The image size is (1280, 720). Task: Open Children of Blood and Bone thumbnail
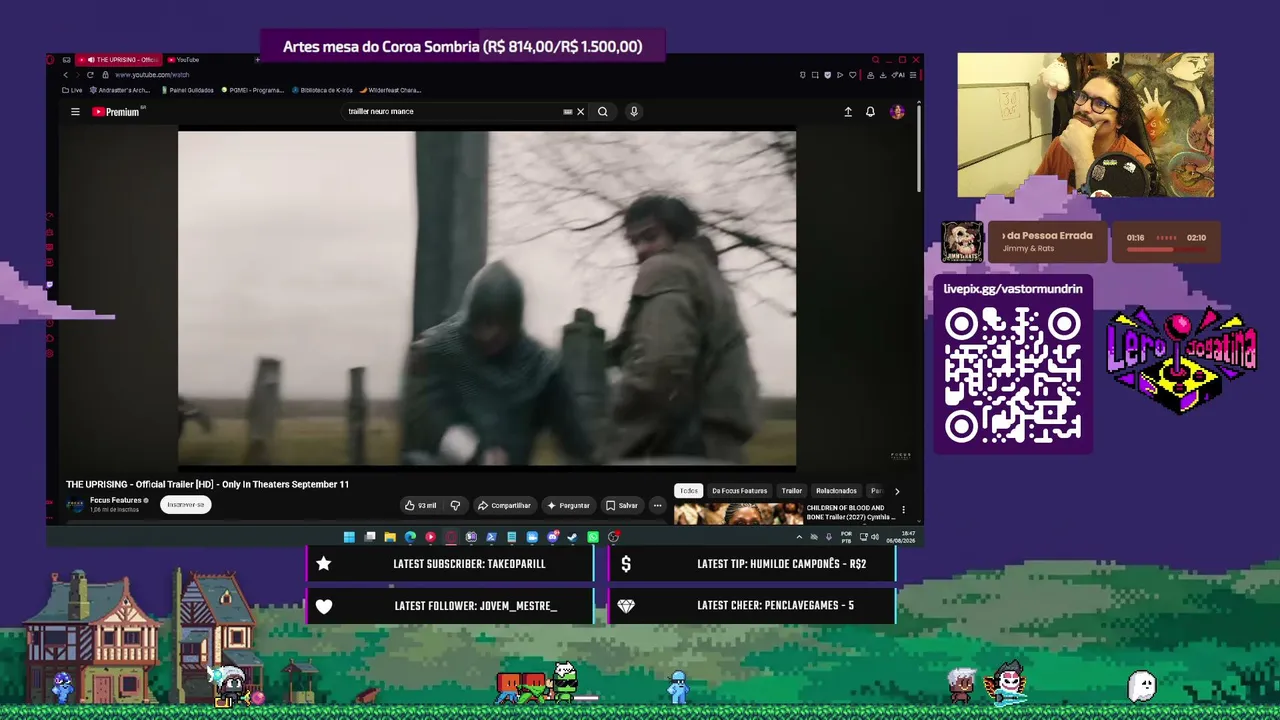pyautogui.click(x=738, y=514)
